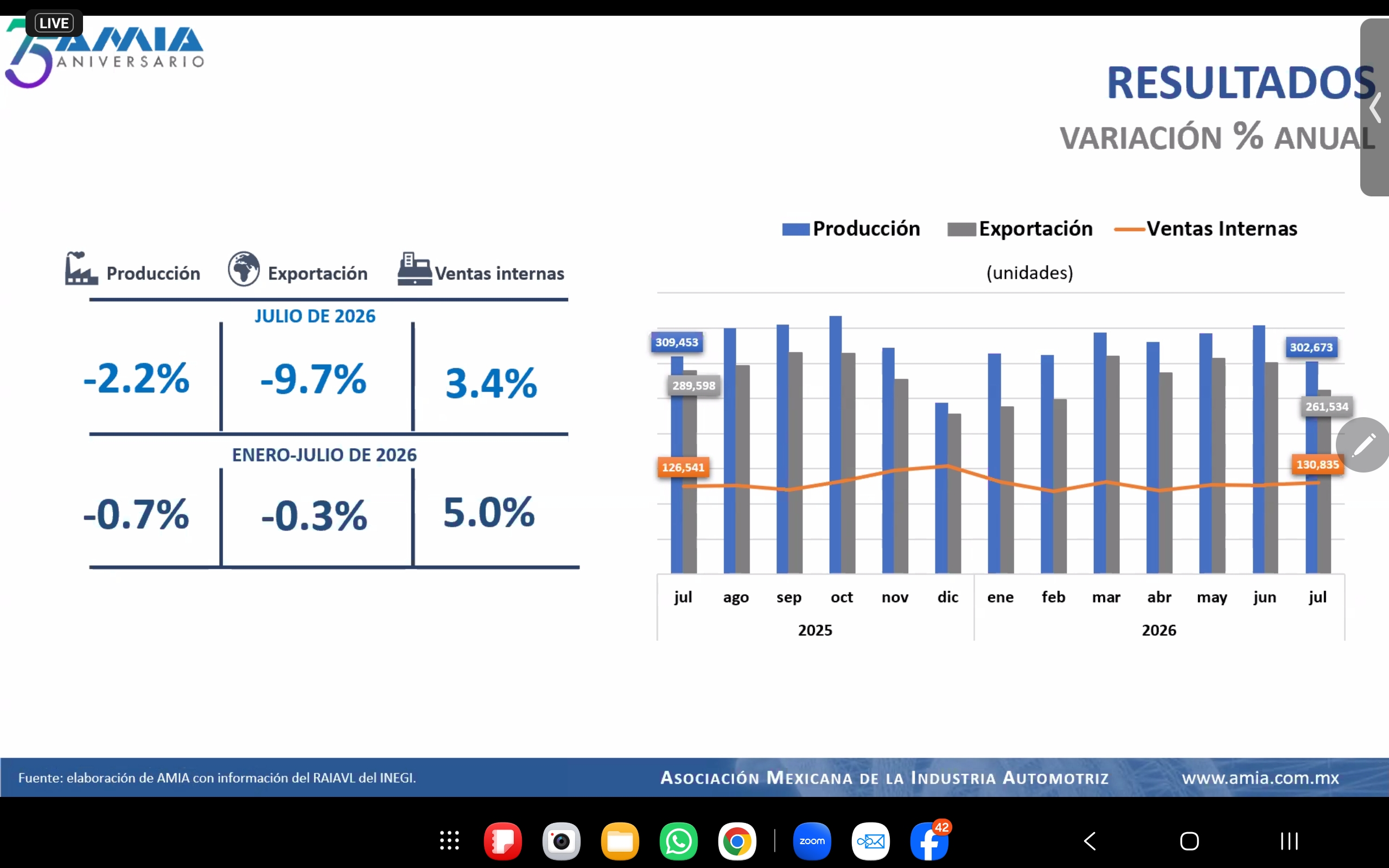Open the Camera app
This screenshot has height=868, width=1389.
tap(562, 841)
